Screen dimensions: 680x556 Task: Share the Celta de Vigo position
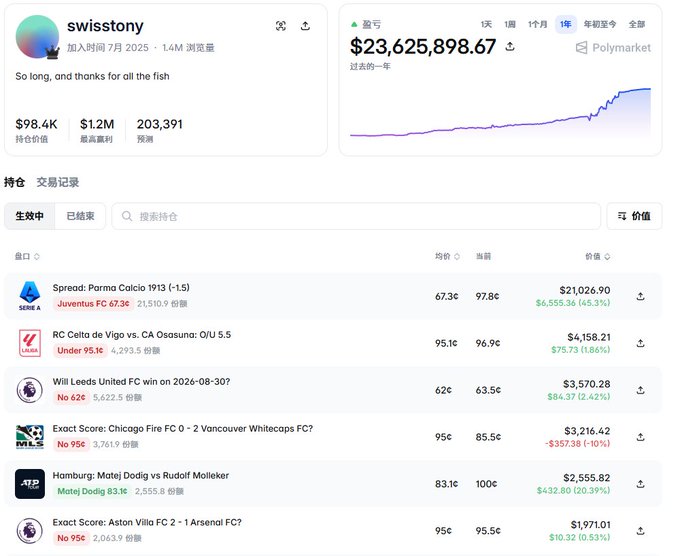640,343
